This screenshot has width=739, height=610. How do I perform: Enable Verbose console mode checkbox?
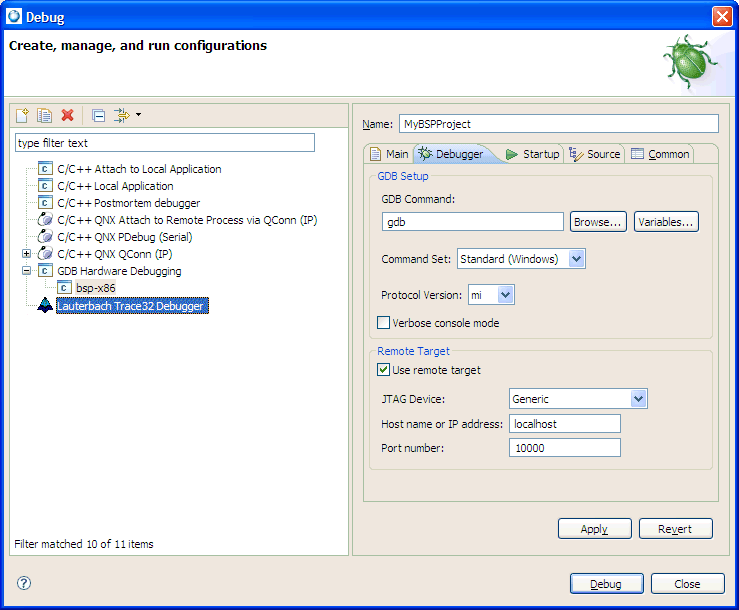[383, 323]
